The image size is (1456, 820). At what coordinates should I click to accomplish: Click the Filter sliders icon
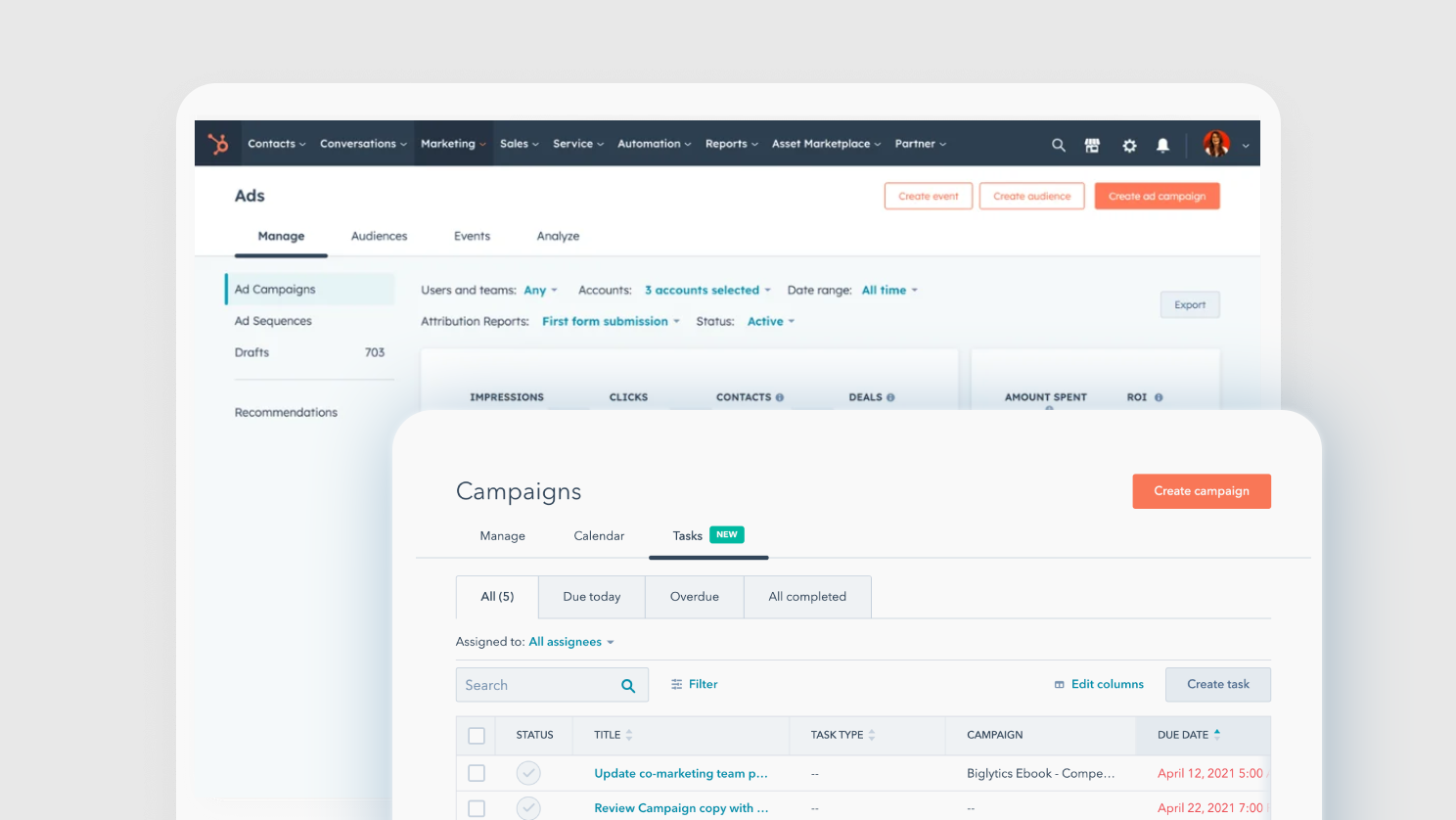[676, 685]
